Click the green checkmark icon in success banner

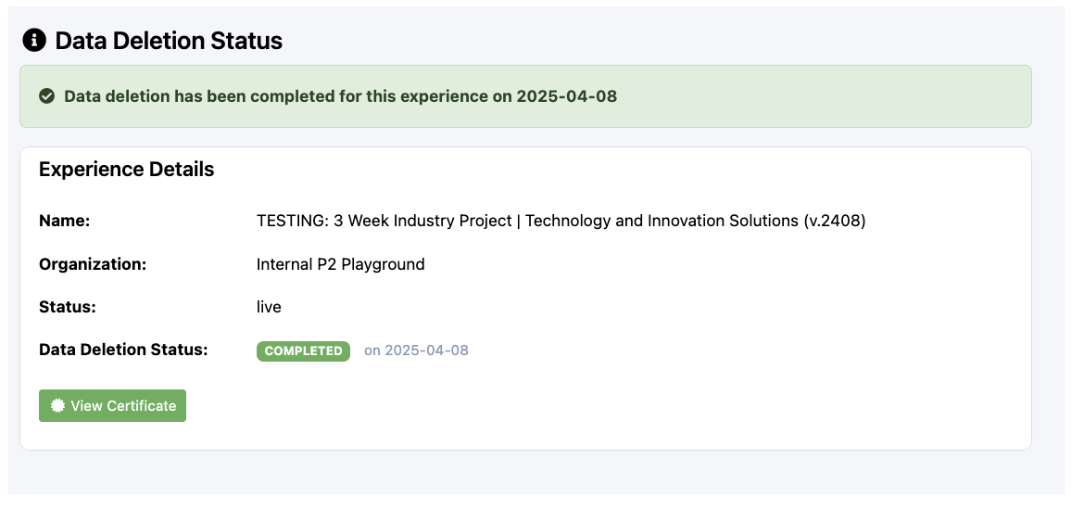coord(46,97)
